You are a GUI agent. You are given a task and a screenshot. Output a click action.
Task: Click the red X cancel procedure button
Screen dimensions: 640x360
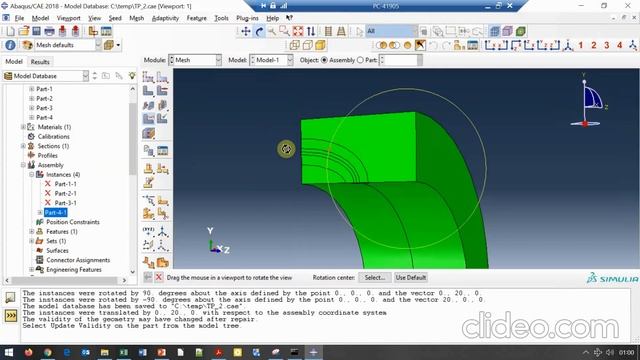158,278
